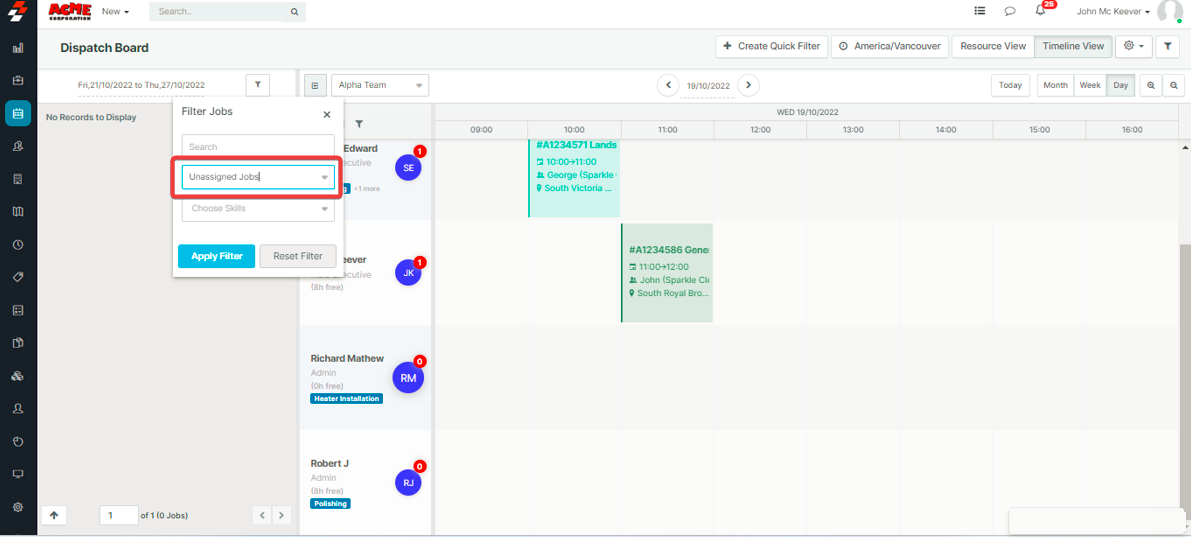Open the New dropdown menu

click(x=115, y=11)
